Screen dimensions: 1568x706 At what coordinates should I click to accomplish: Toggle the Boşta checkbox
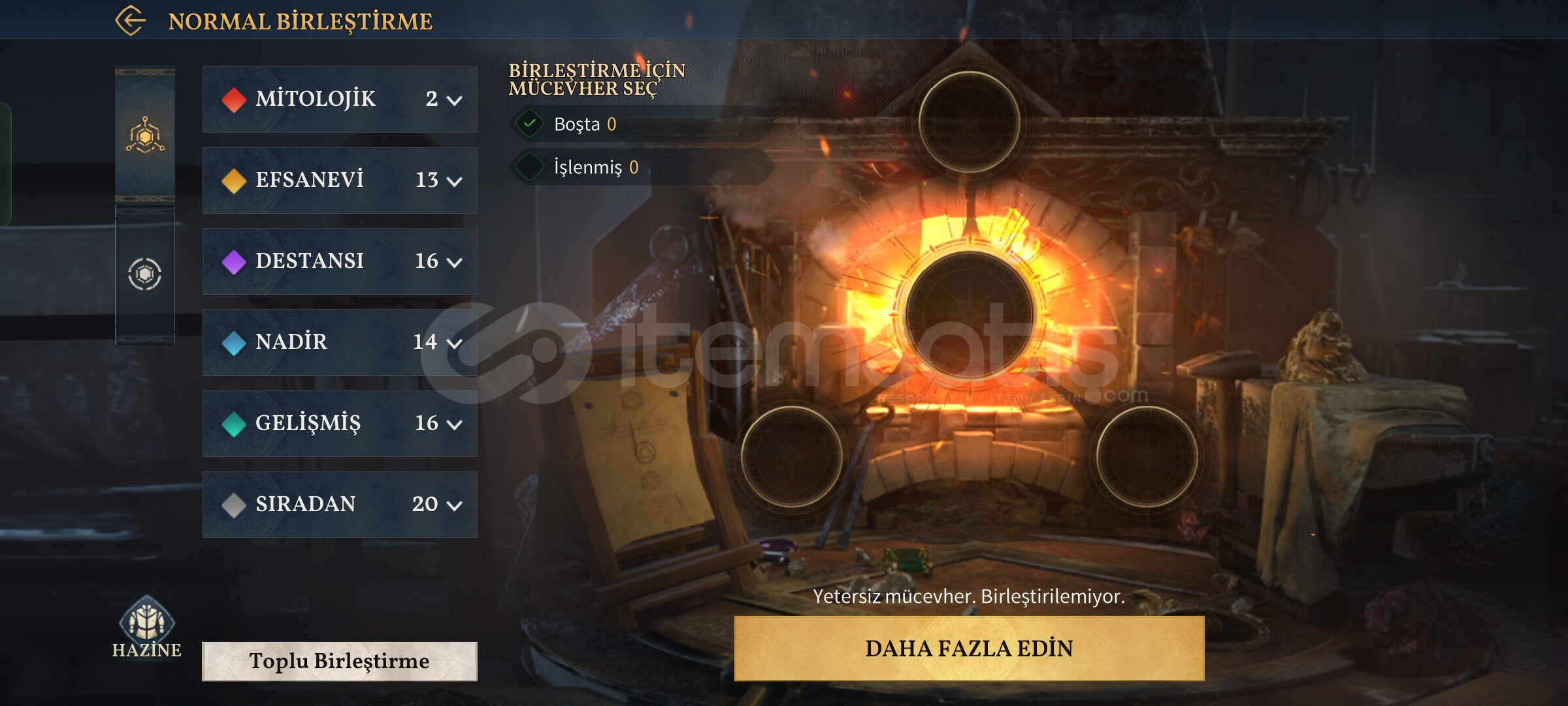[x=530, y=124]
